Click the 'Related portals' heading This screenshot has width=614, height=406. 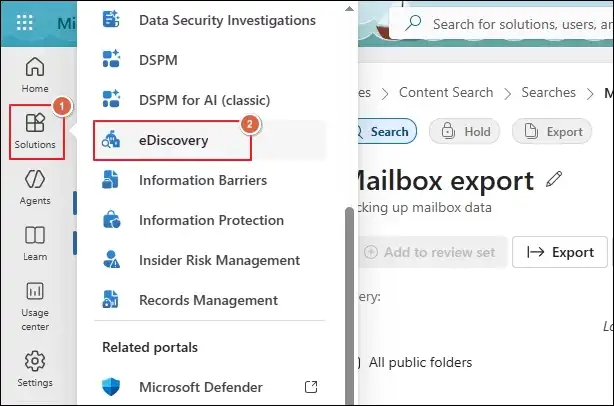tap(150, 347)
